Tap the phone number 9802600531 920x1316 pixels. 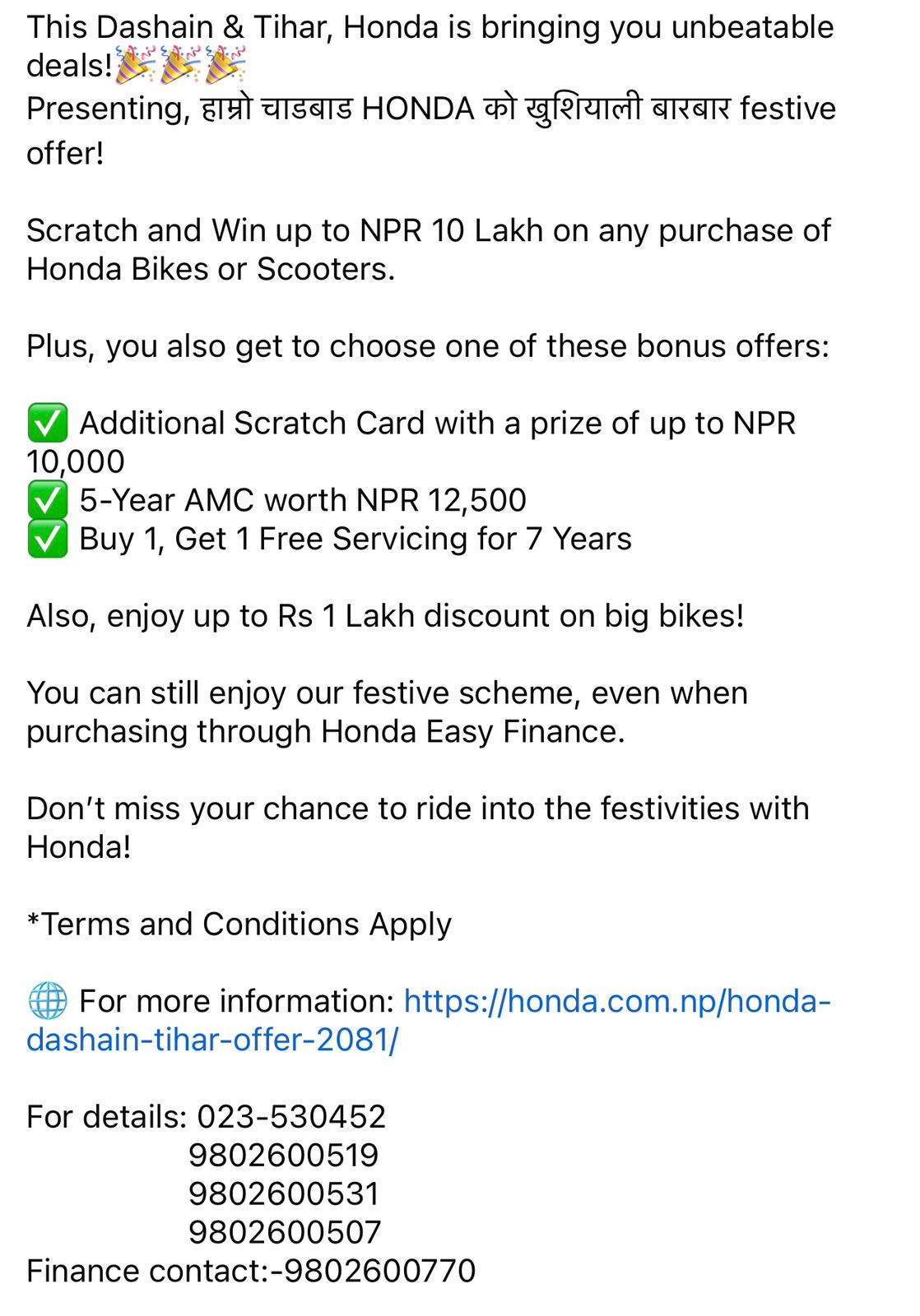coord(283,1194)
